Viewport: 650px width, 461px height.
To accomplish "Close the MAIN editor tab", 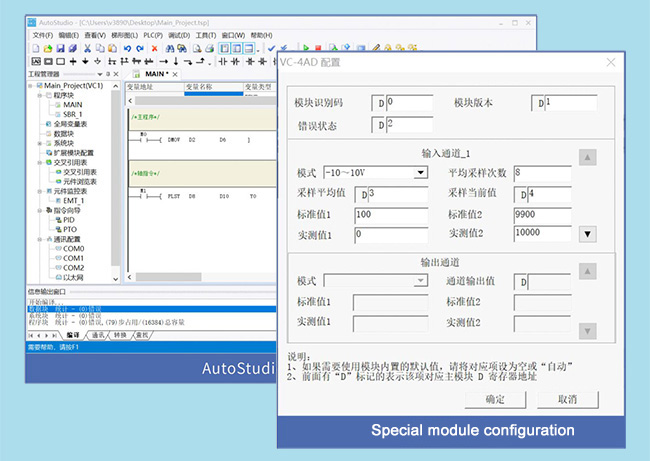I will (x=175, y=74).
